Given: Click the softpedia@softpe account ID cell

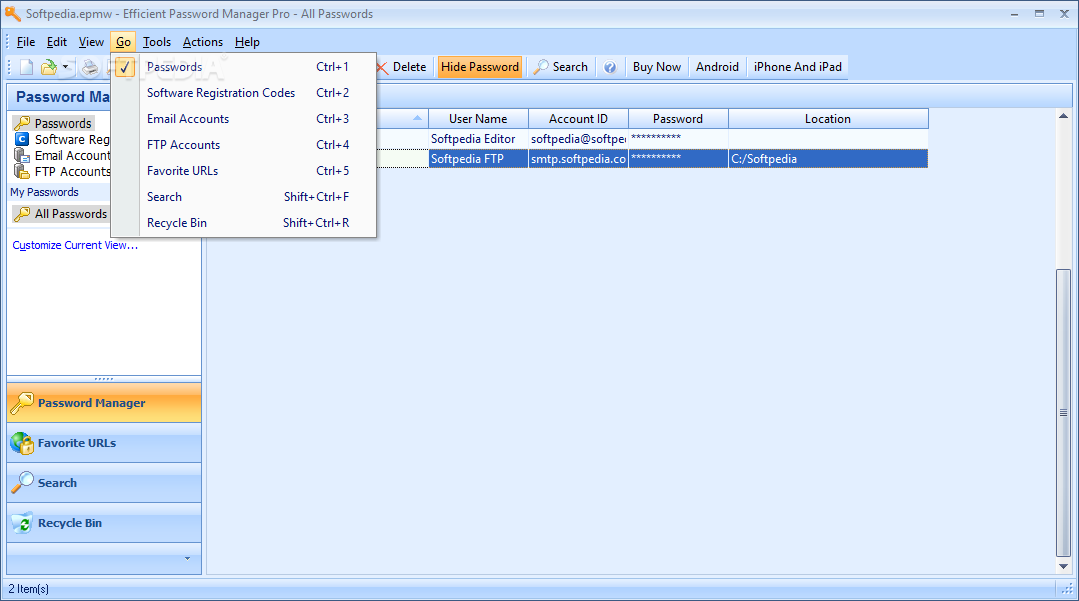Looking at the screenshot, I should [578, 139].
